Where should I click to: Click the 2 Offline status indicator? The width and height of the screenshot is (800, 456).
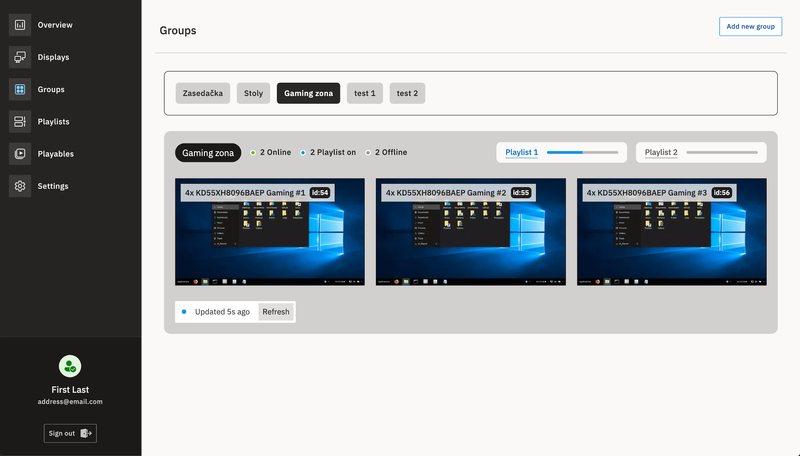tap(386, 153)
